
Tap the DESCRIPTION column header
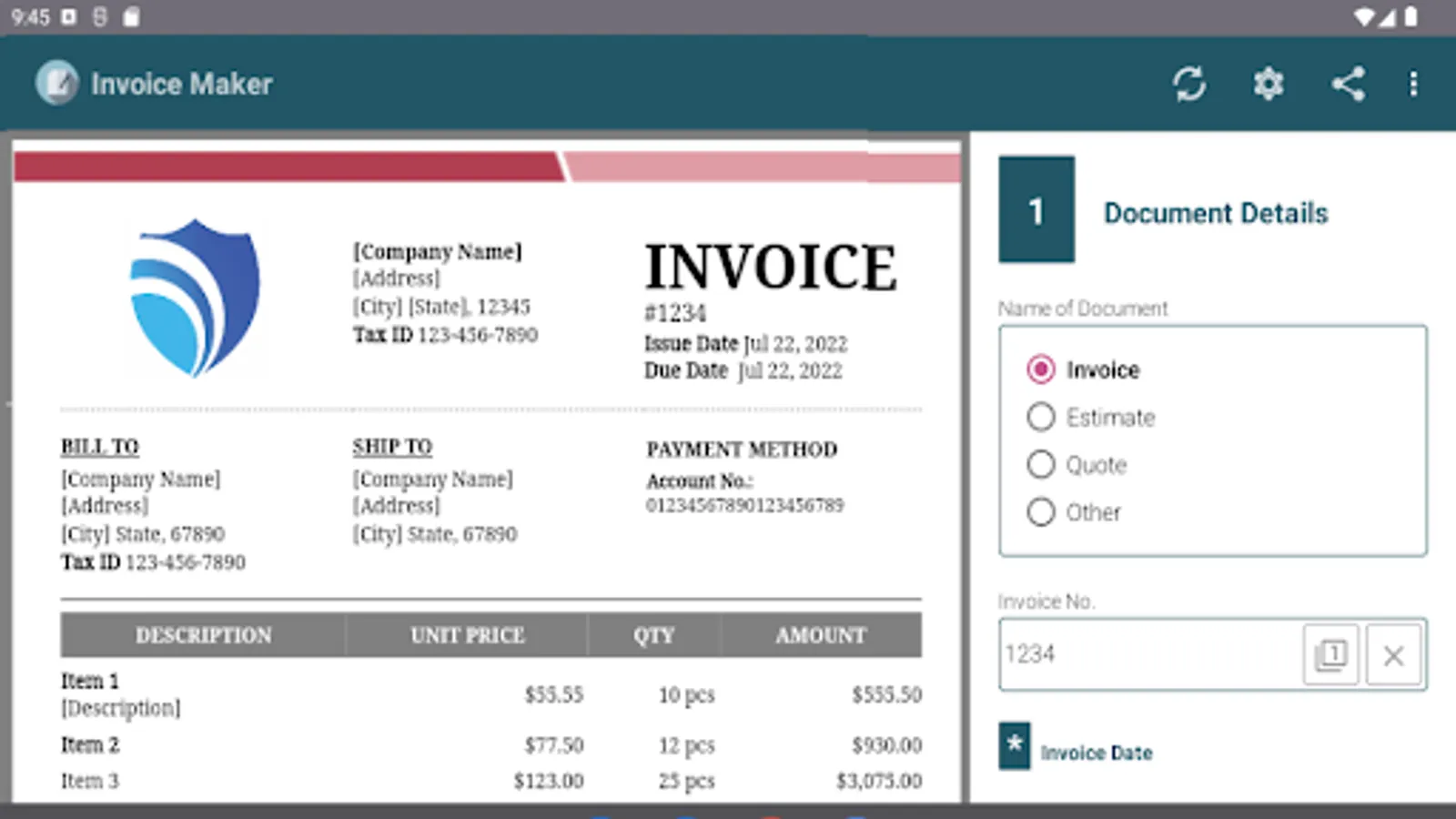click(204, 635)
